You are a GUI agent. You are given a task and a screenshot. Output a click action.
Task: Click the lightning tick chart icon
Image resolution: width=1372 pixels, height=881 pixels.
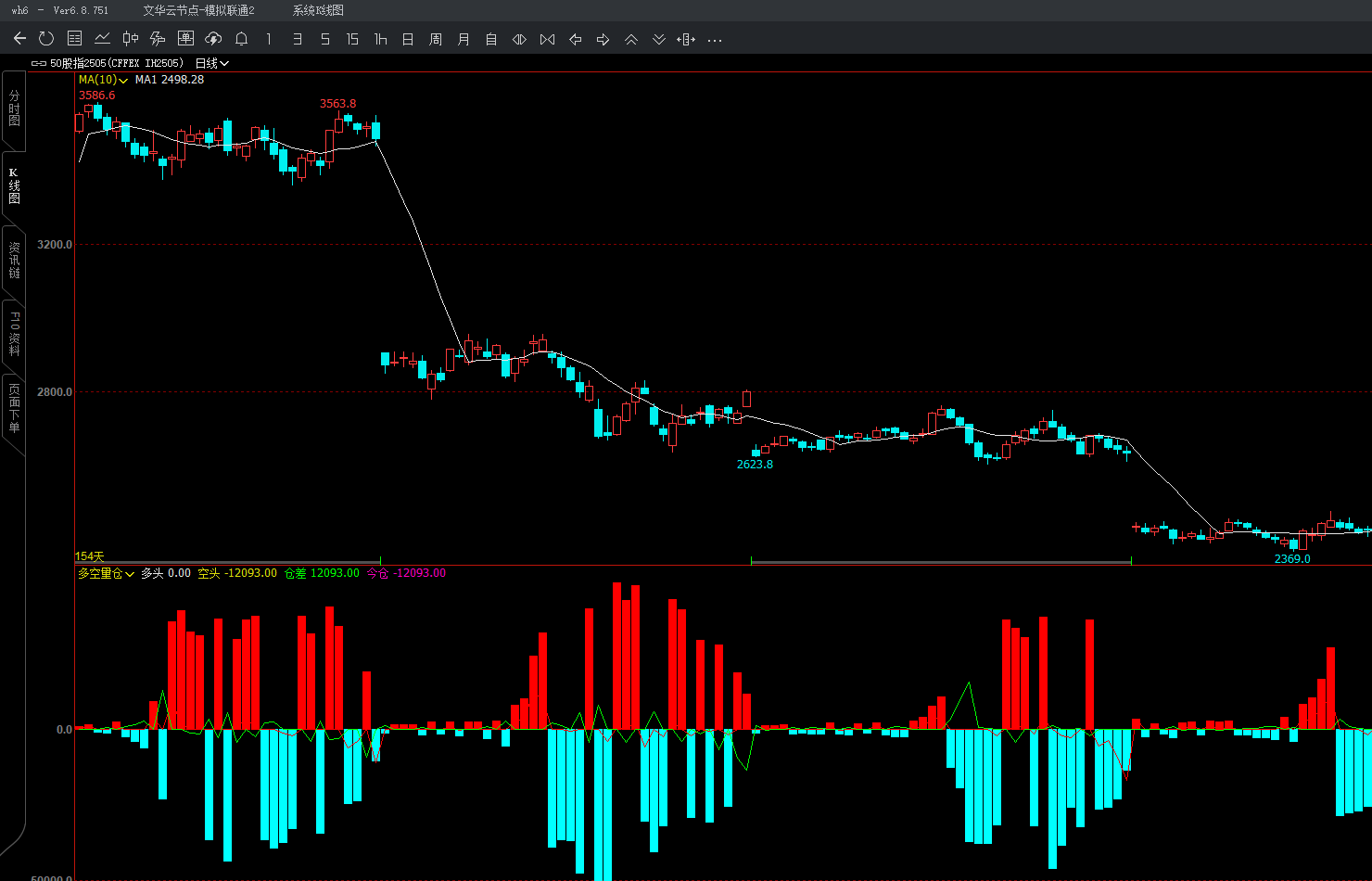(x=158, y=39)
